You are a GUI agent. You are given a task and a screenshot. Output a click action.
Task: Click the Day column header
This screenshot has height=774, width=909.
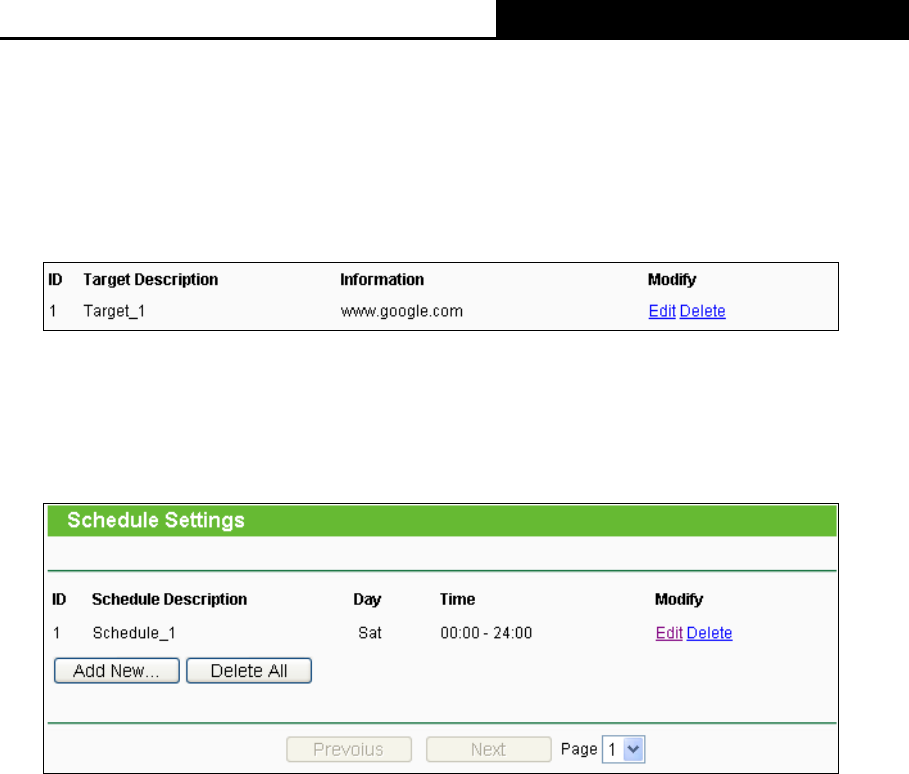tap(367, 599)
